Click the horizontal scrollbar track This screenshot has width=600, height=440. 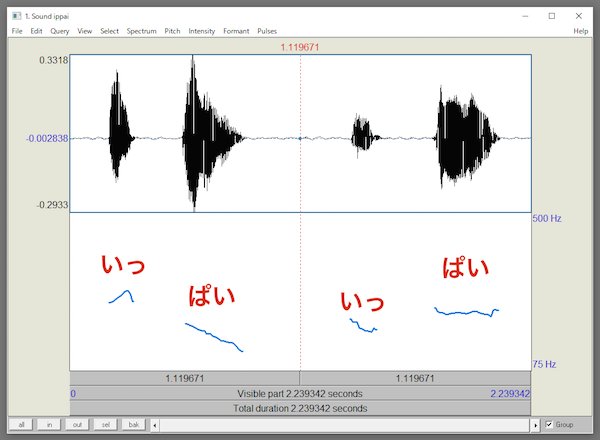pyautogui.click(x=345, y=425)
